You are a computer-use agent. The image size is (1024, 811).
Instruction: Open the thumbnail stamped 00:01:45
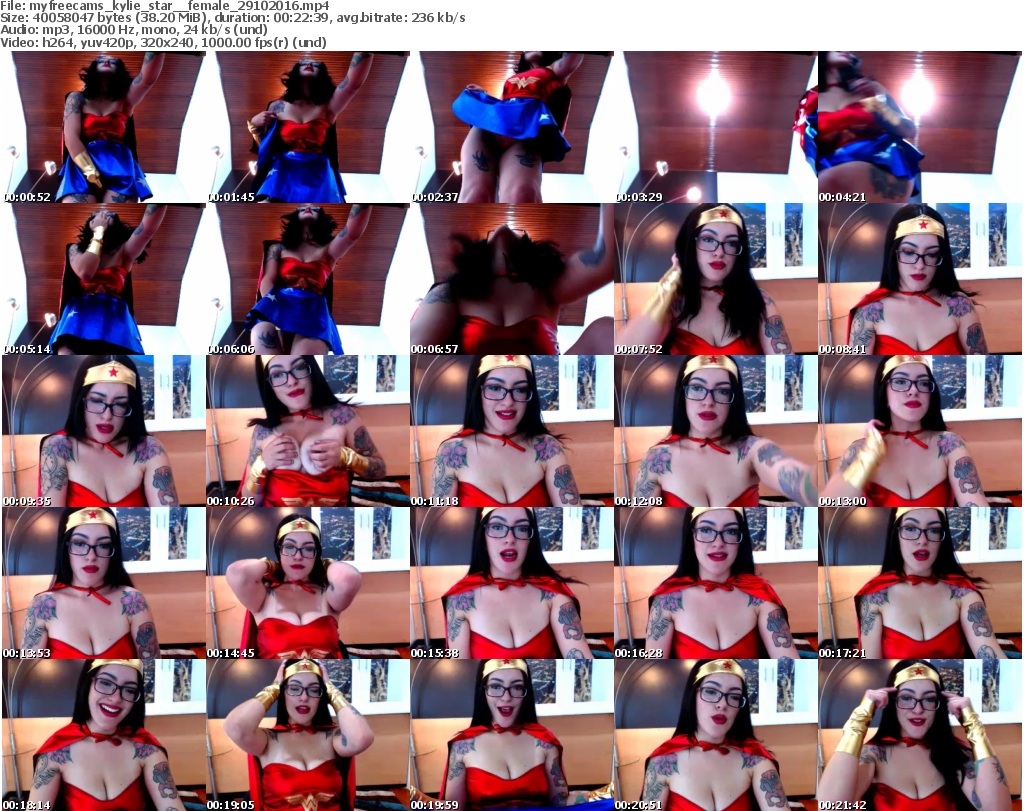(x=308, y=127)
